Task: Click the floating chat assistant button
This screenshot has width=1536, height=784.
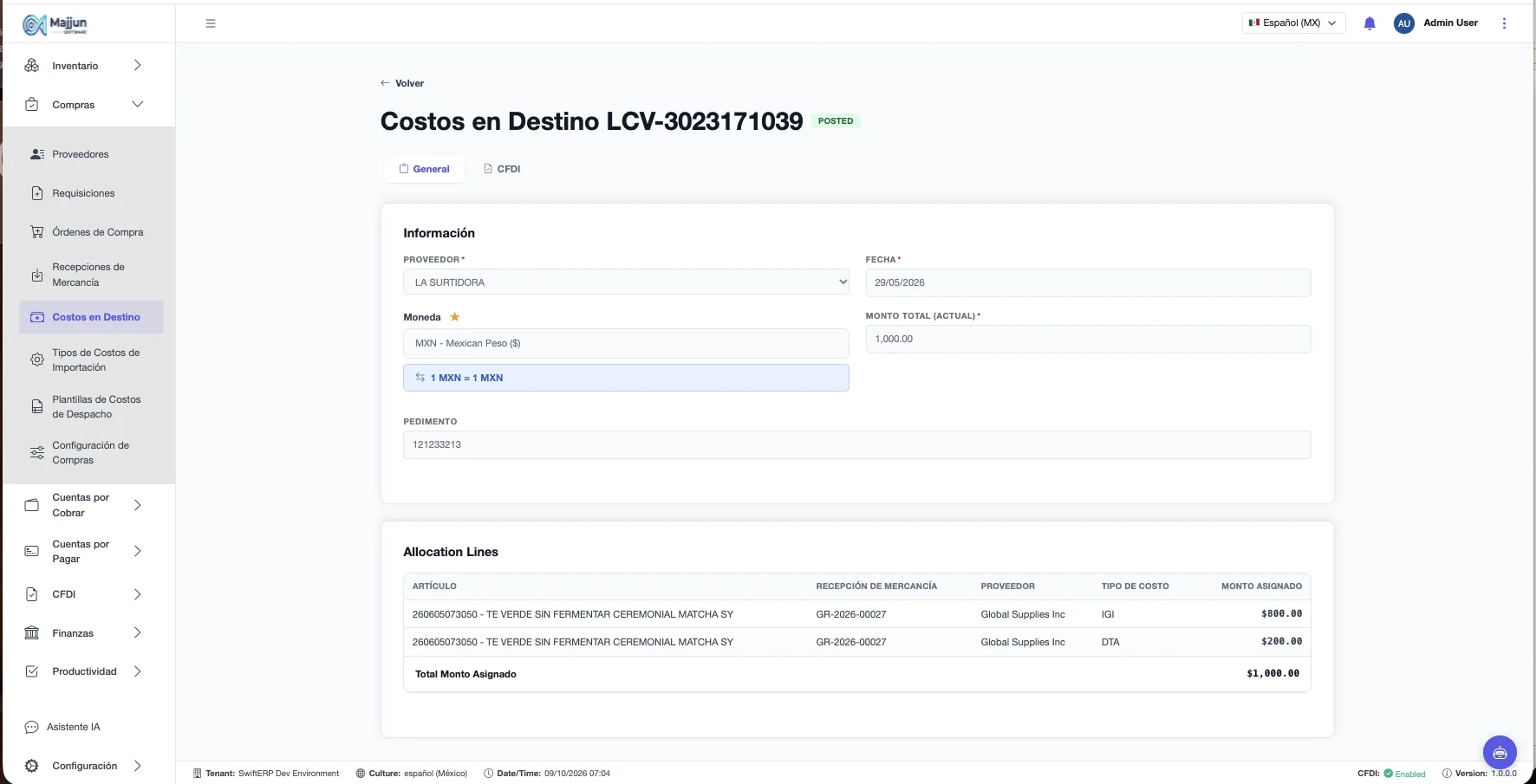Action: point(1500,753)
